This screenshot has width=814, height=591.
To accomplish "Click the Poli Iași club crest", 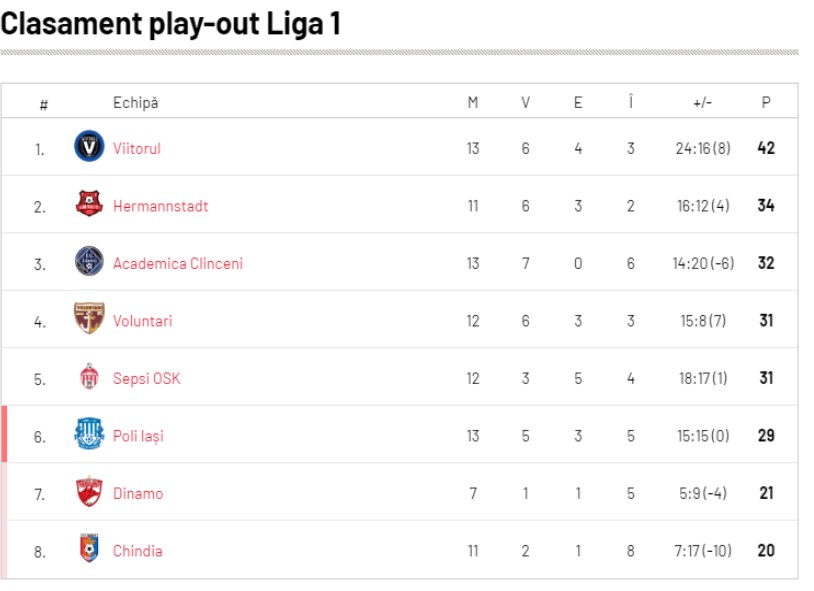I will [x=89, y=434].
